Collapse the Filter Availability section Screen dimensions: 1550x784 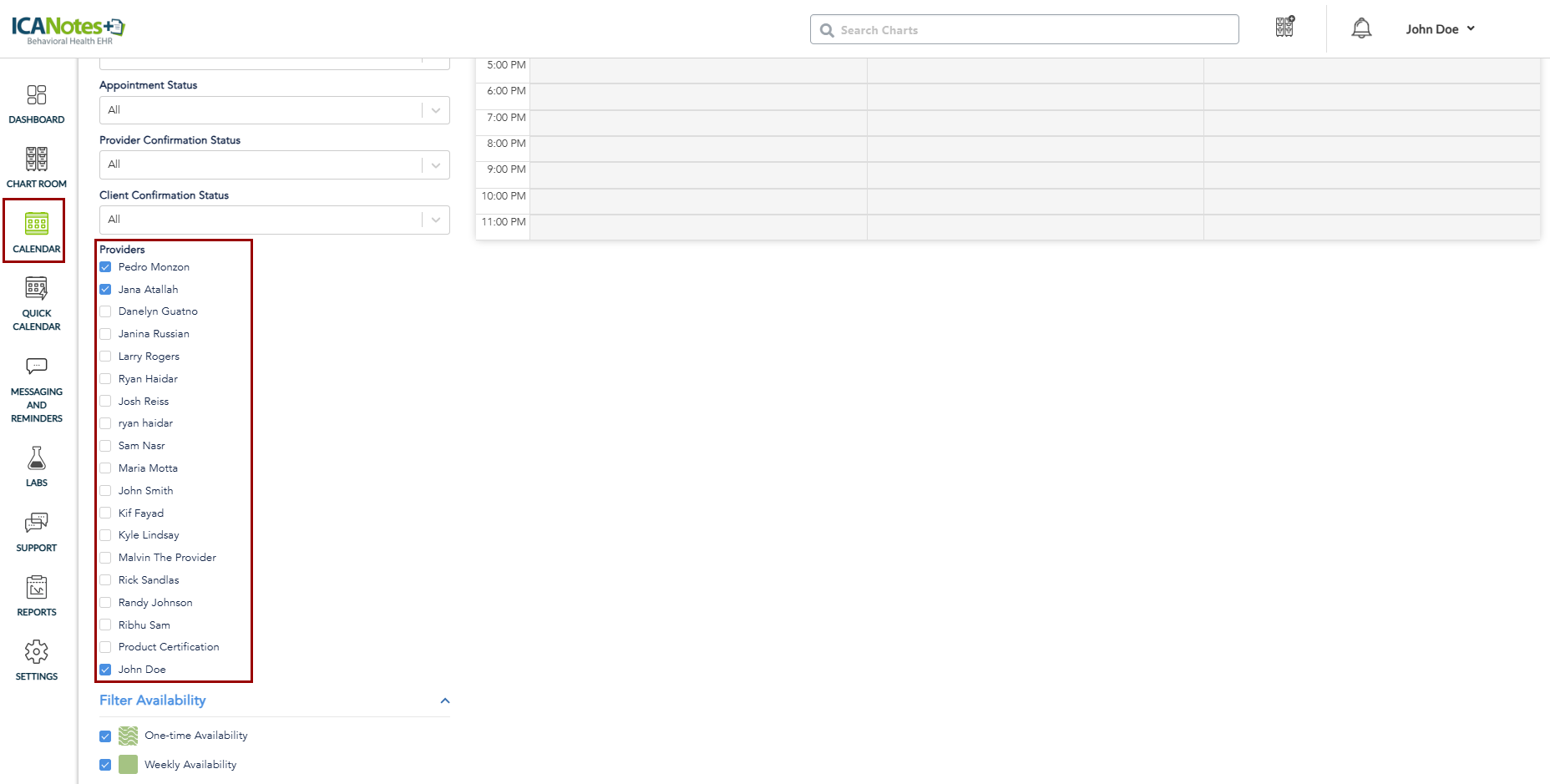click(445, 701)
